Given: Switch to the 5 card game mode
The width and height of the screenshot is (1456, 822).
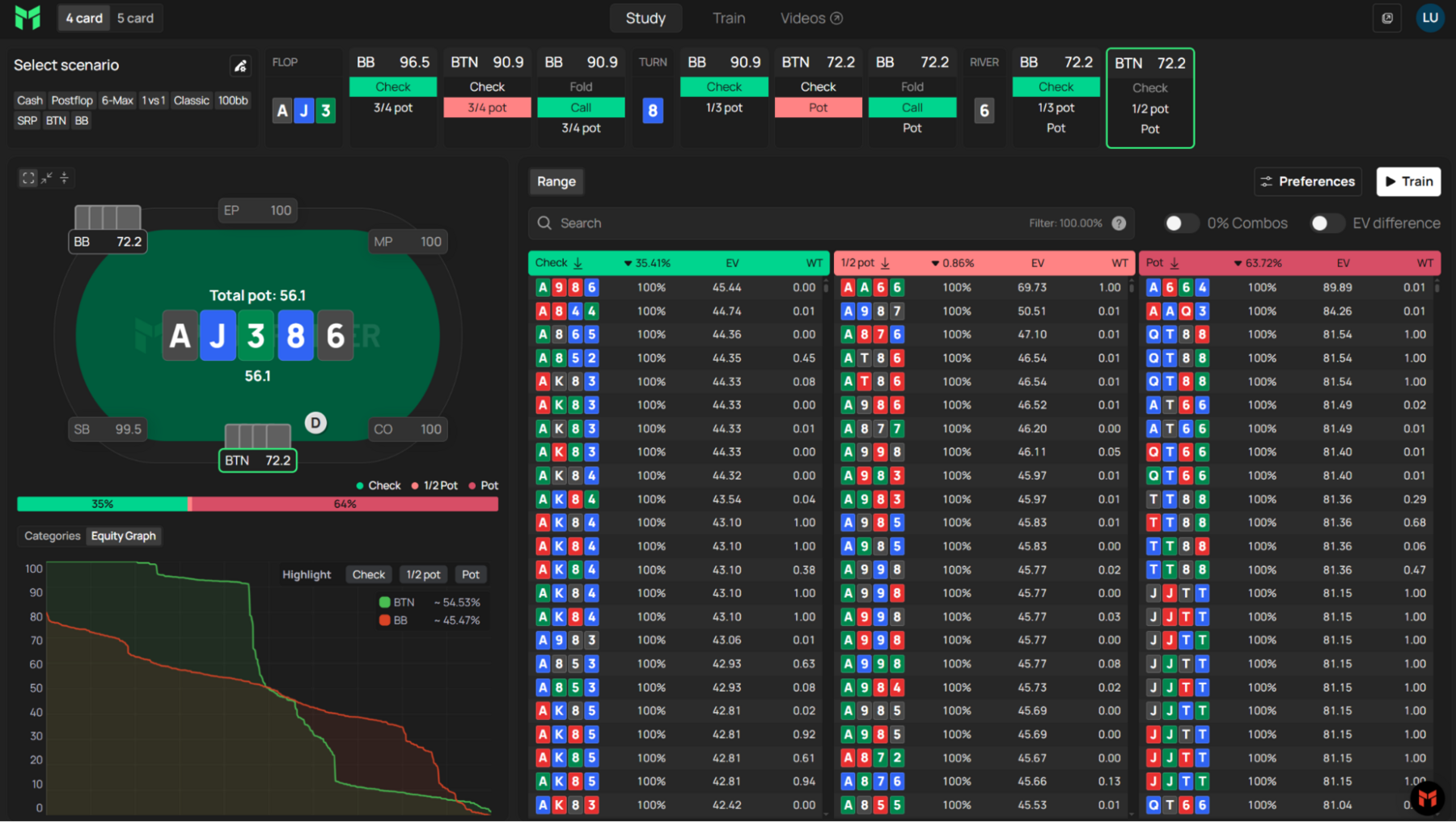Looking at the screenshot, I should tap(135, 18).
